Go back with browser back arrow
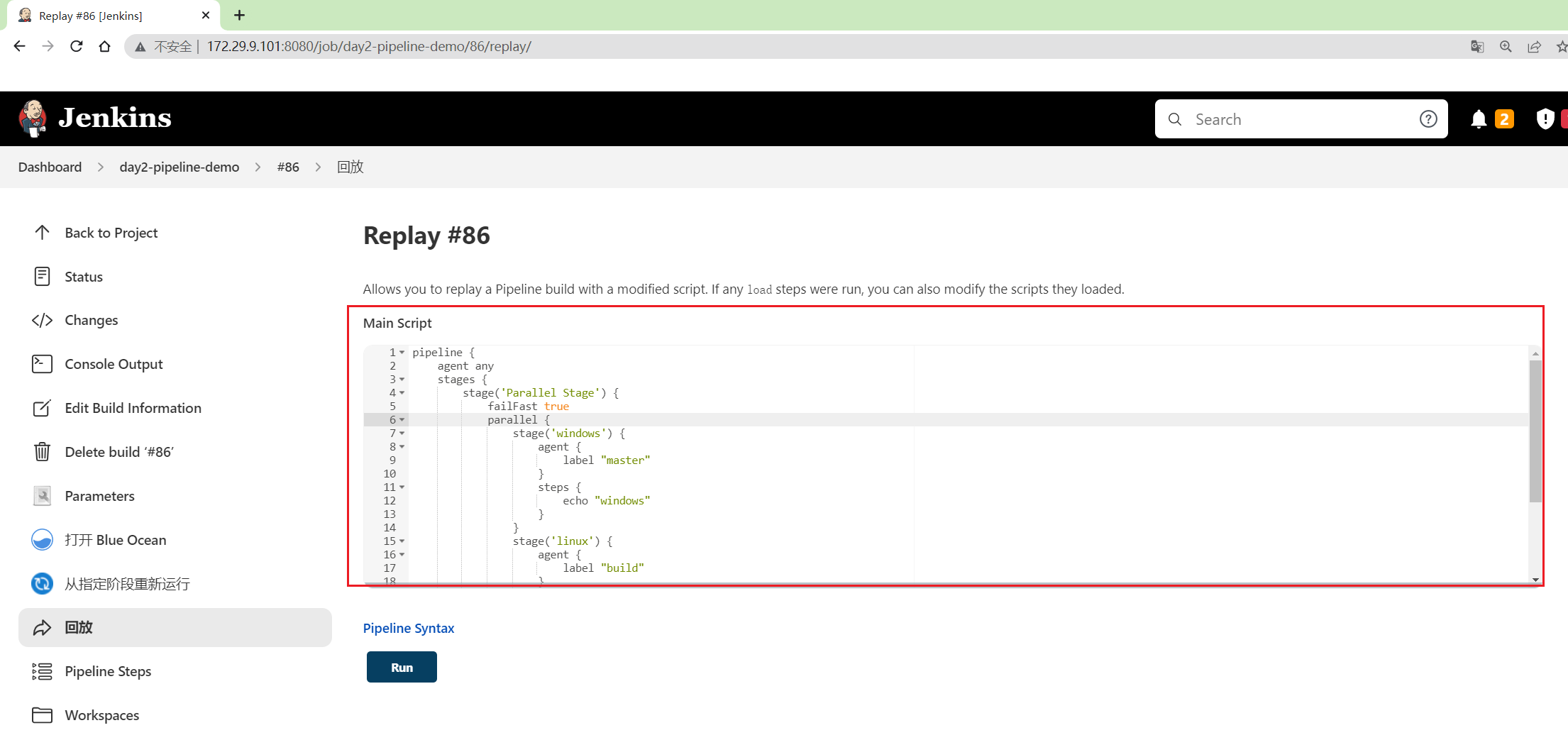This screenshot has width=1568, height=740. pos(19,46)
